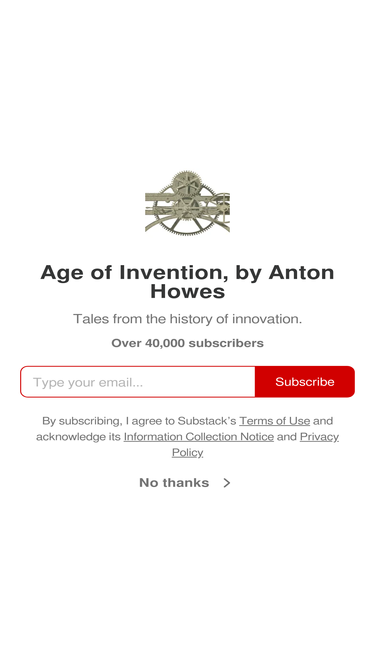
Task: Click the Anton name in the title
Action: pos(301,273)
